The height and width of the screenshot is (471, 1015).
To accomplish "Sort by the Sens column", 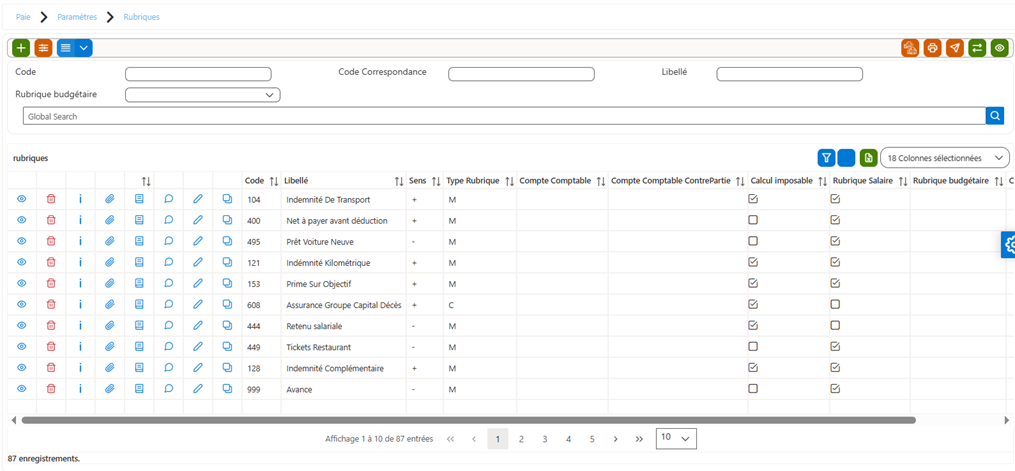I will [436, 182].
